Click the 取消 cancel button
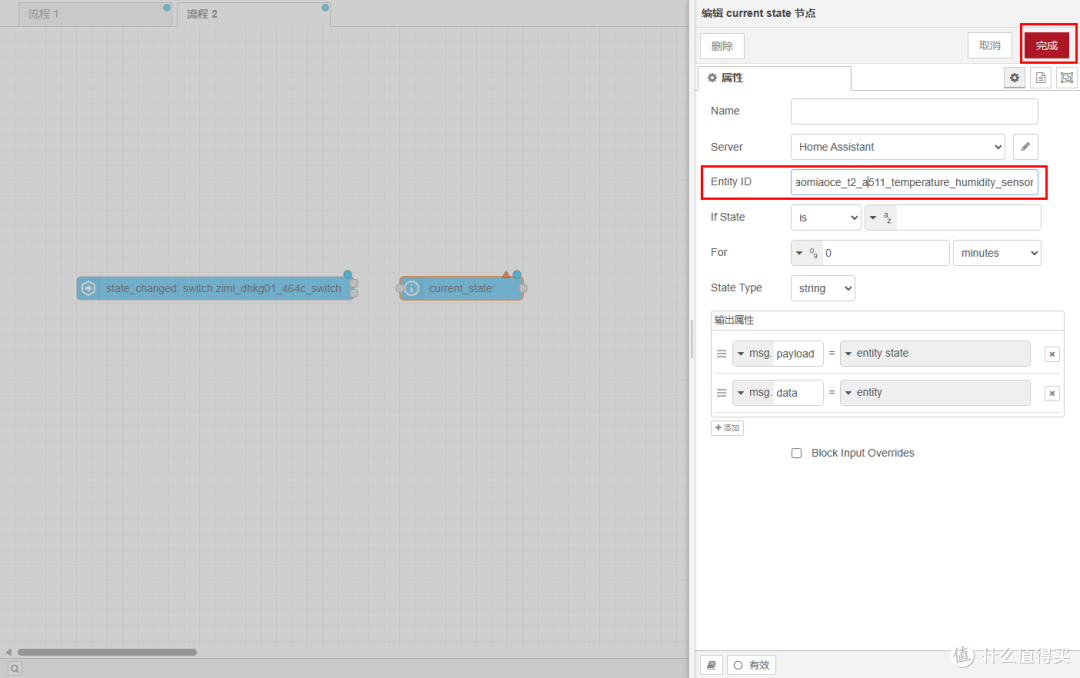 click(x=990, y=45)
